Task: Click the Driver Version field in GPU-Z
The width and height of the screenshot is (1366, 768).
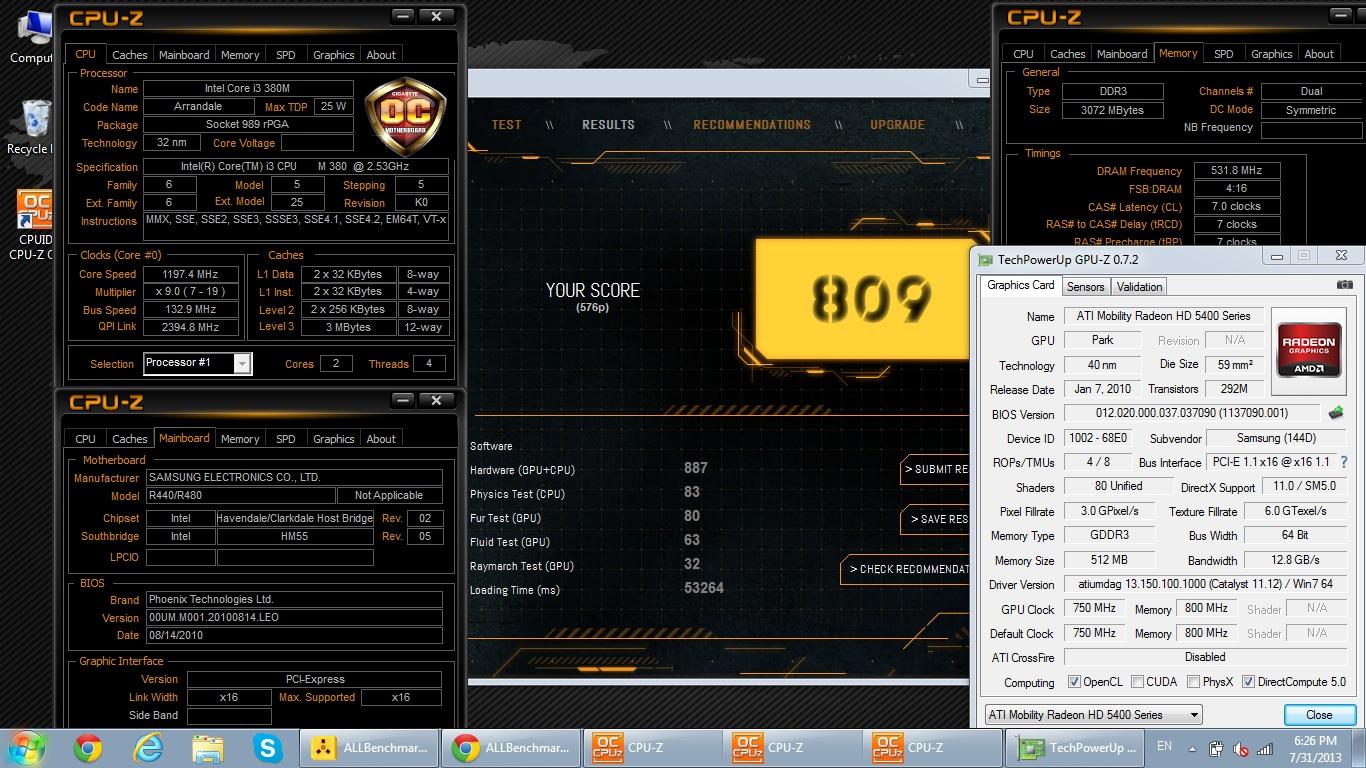Action: coord(1205,584)
